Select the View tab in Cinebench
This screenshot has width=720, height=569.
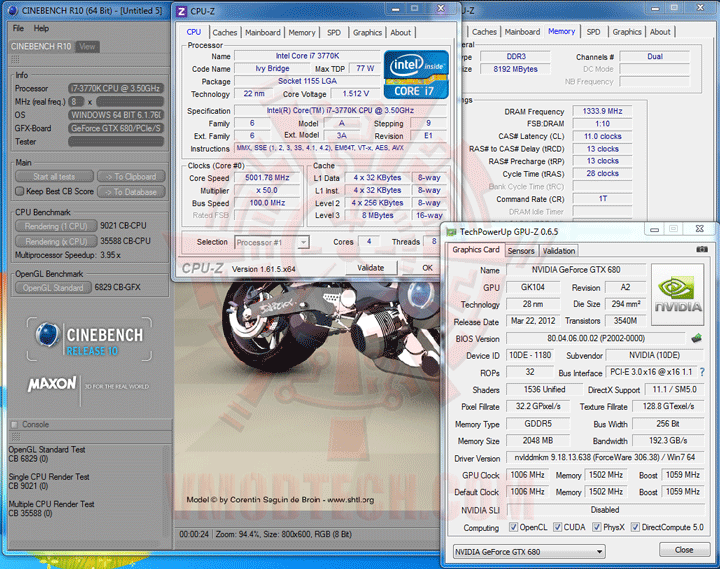pyautogui.click(x=87, y=46)
